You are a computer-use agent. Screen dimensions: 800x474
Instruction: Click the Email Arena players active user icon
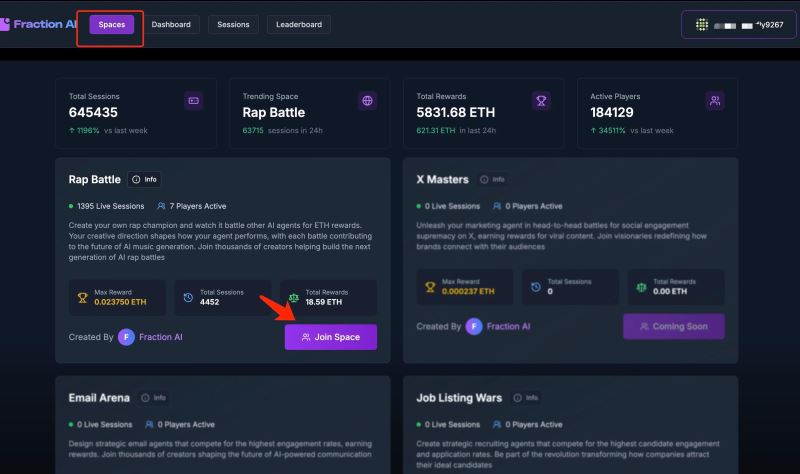click(x=149, y=425)
